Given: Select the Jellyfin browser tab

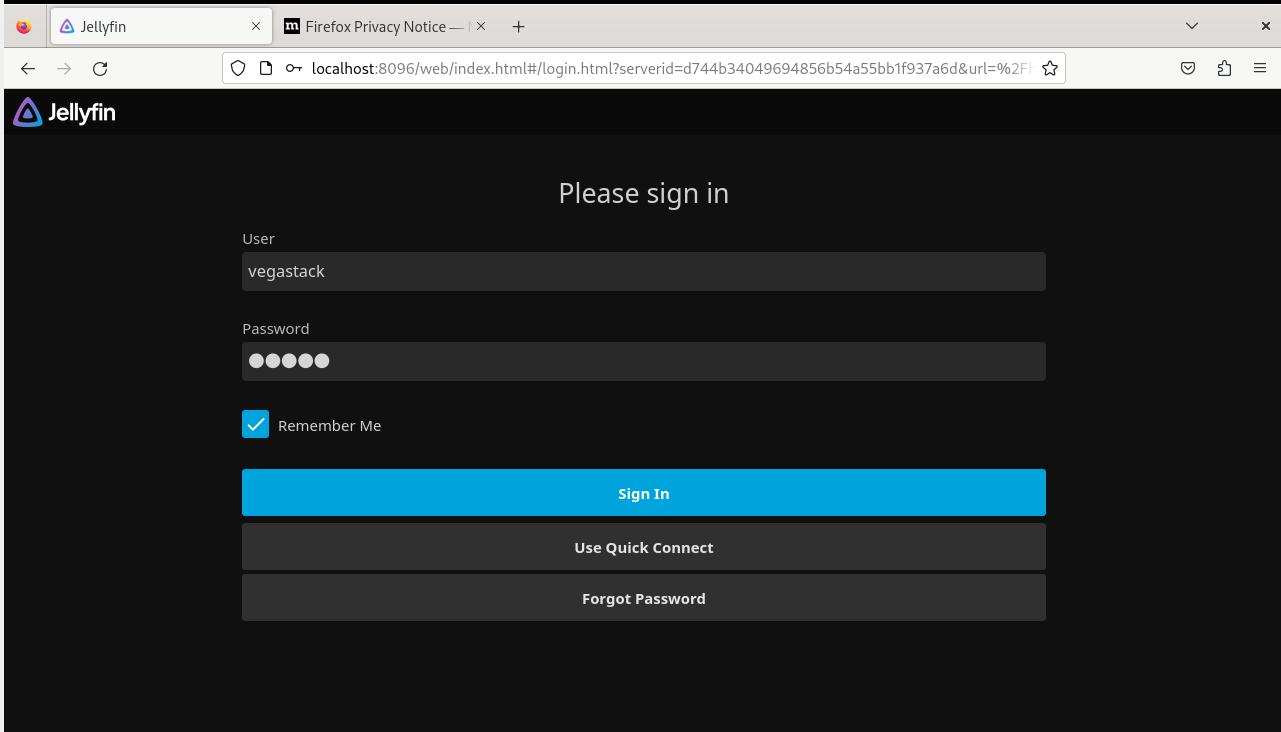Looking at the screenshot, I should coord(150,27).
